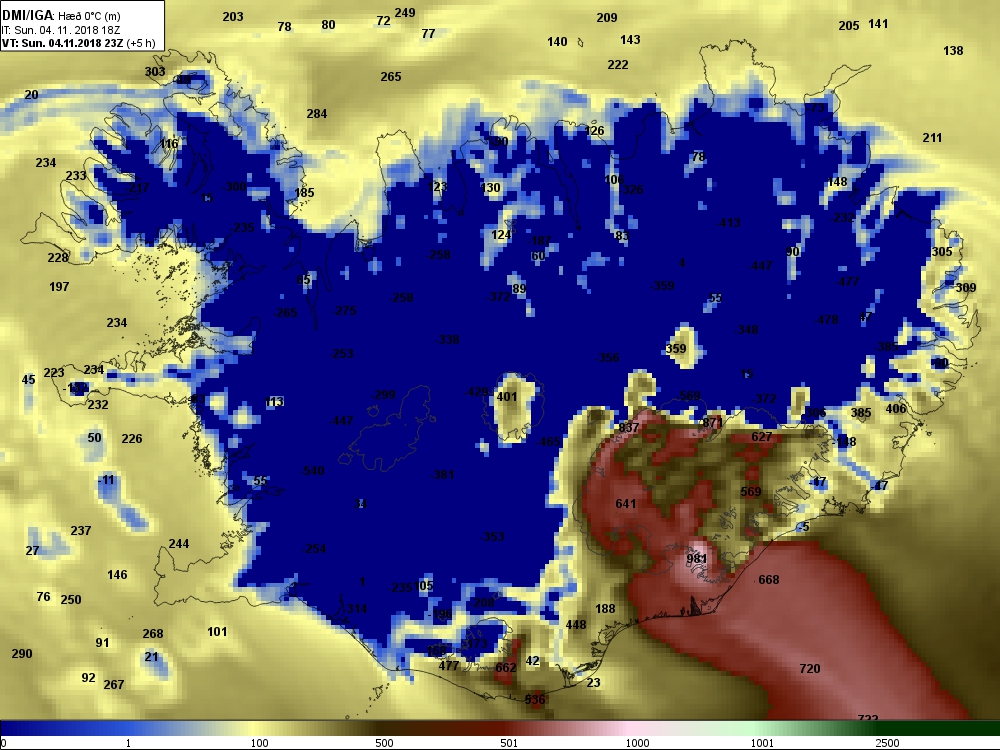Click the map value '-356'
Screen dimensions: 1000x750
(x=607, y=358)
